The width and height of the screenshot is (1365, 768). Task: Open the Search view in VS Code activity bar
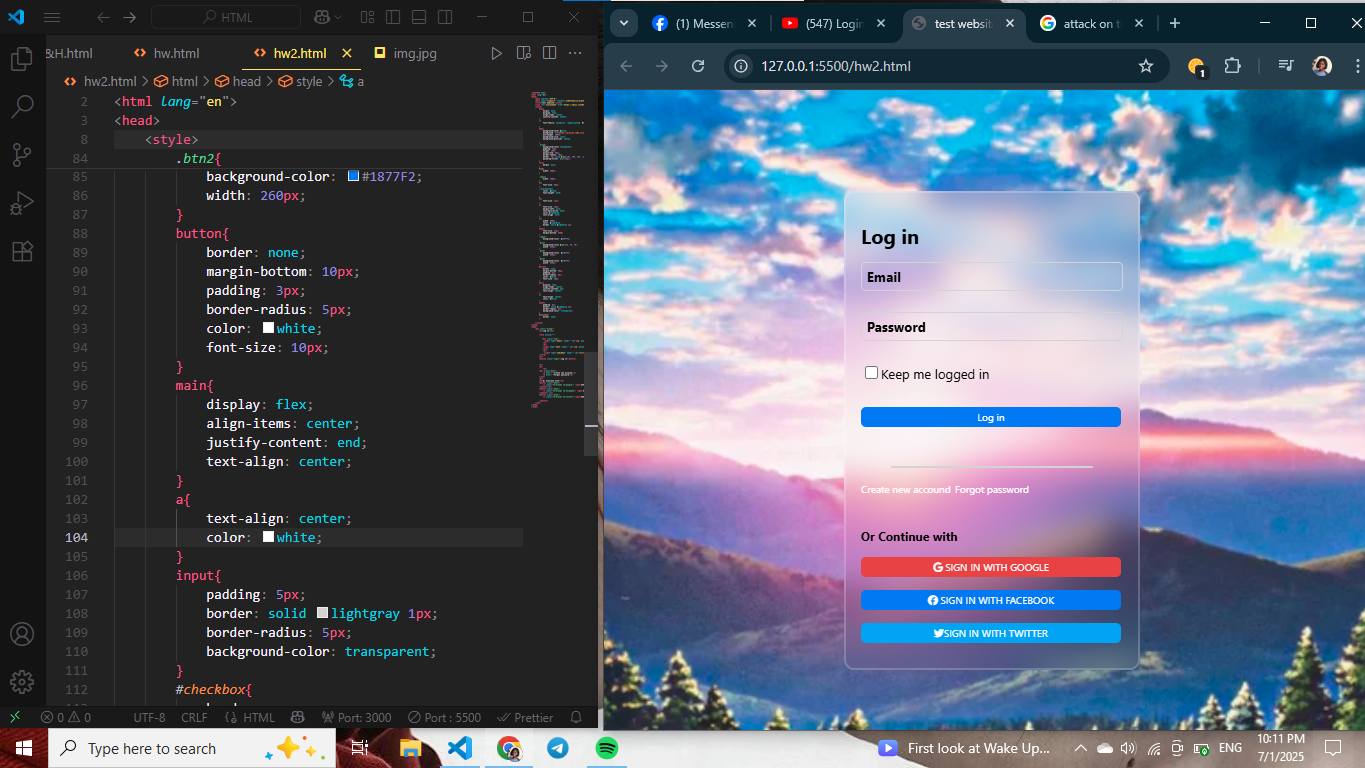click(x=21, y=107)
